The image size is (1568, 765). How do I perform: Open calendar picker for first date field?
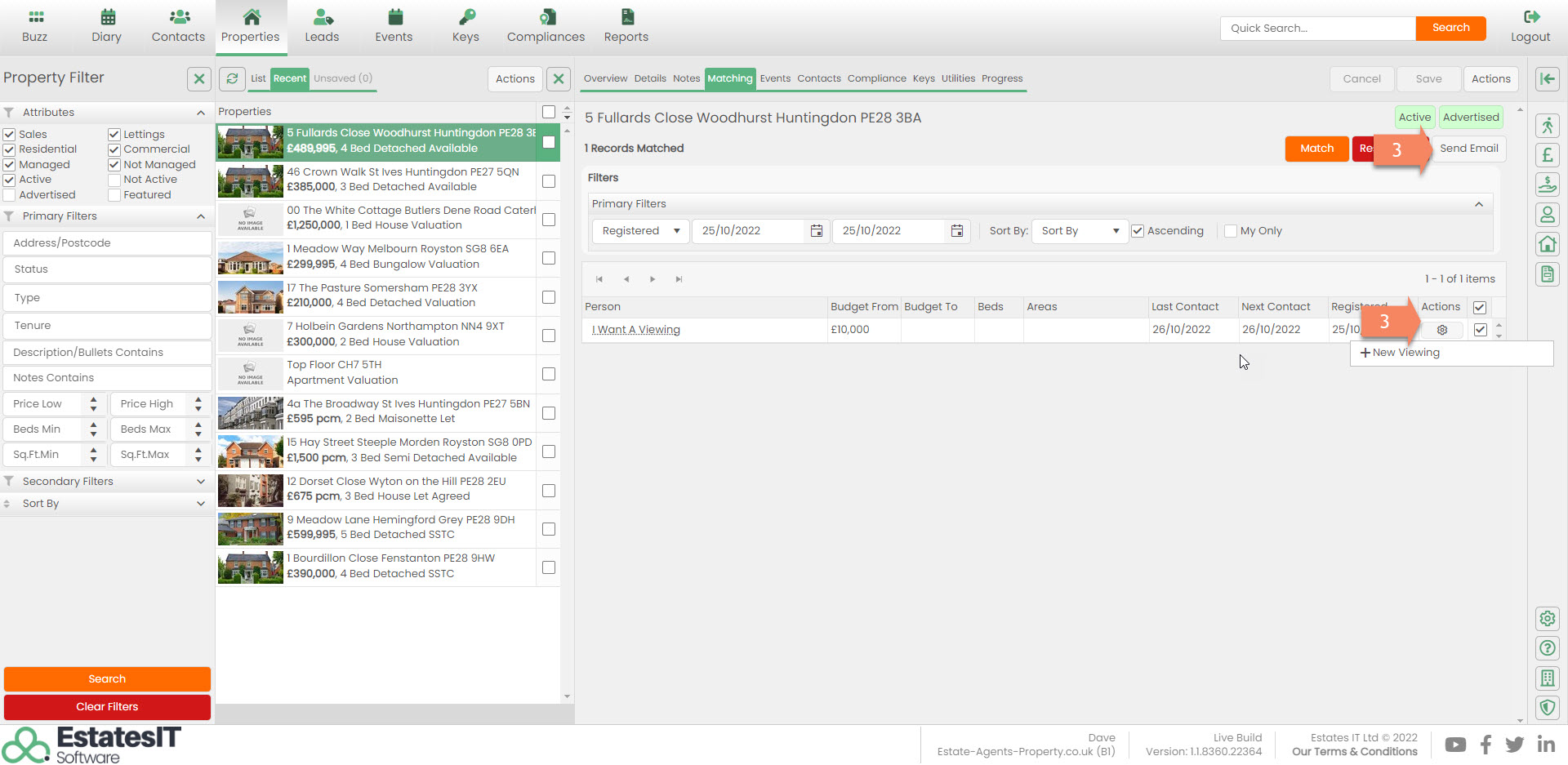coord(816,231)
